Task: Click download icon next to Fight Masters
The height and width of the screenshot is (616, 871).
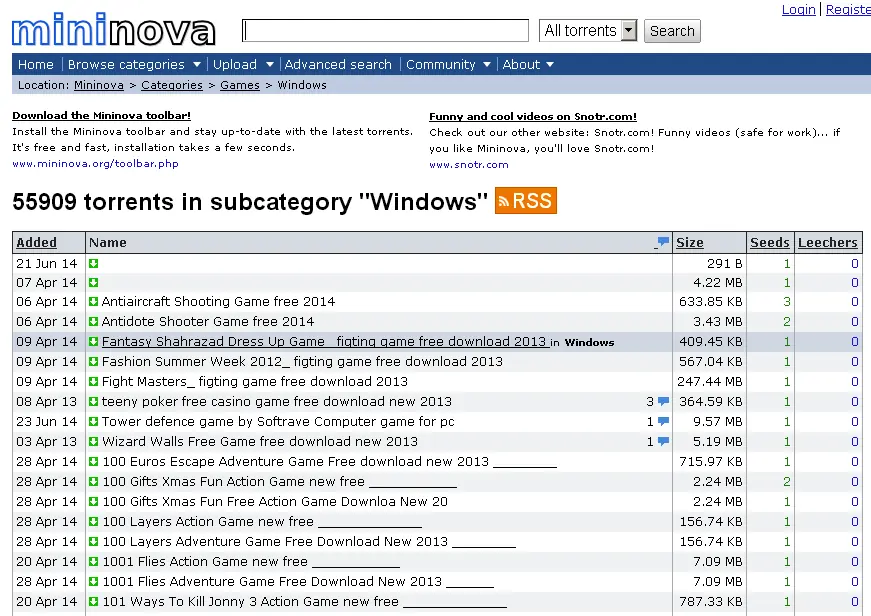Action: click(x=93, y=382)
